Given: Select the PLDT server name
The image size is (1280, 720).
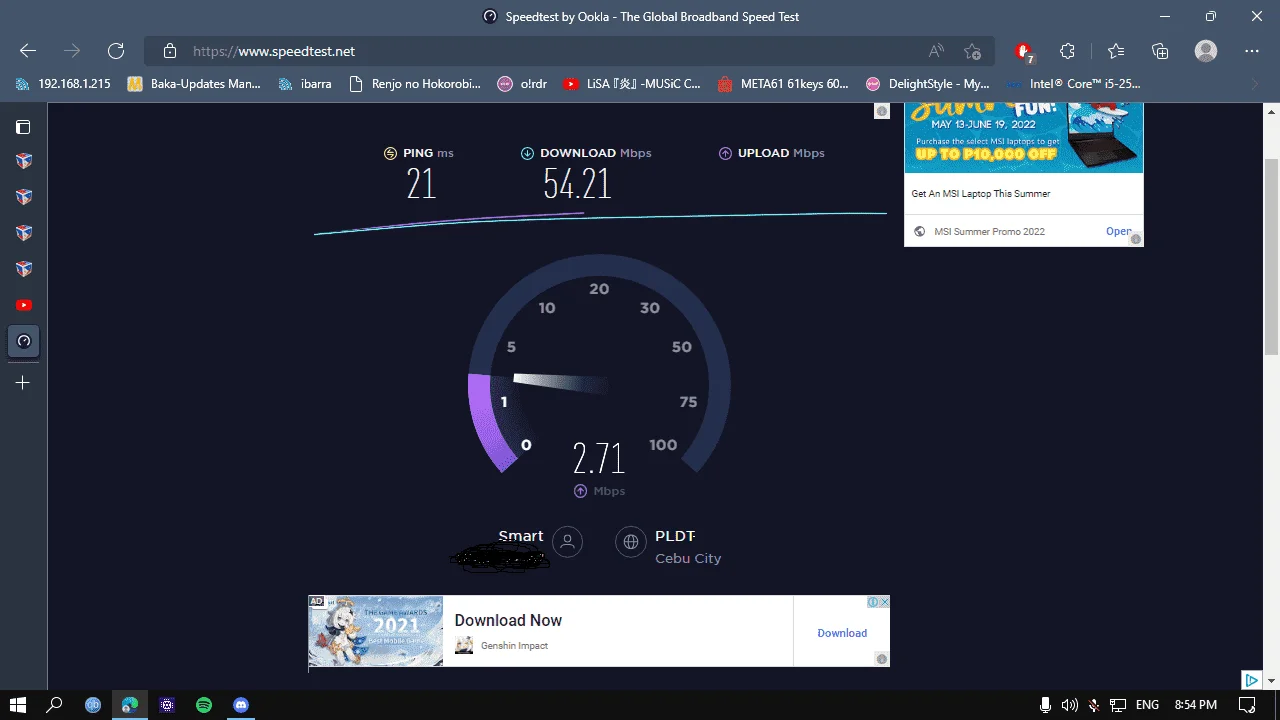Looking at the screenshot, I should coord(675,537).
